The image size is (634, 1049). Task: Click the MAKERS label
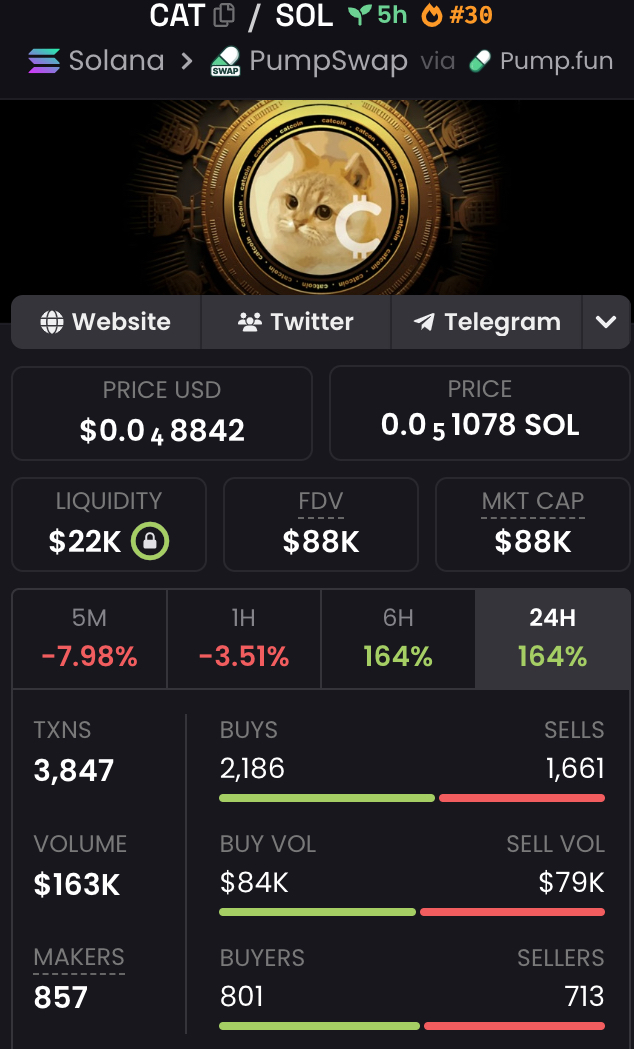79,957
